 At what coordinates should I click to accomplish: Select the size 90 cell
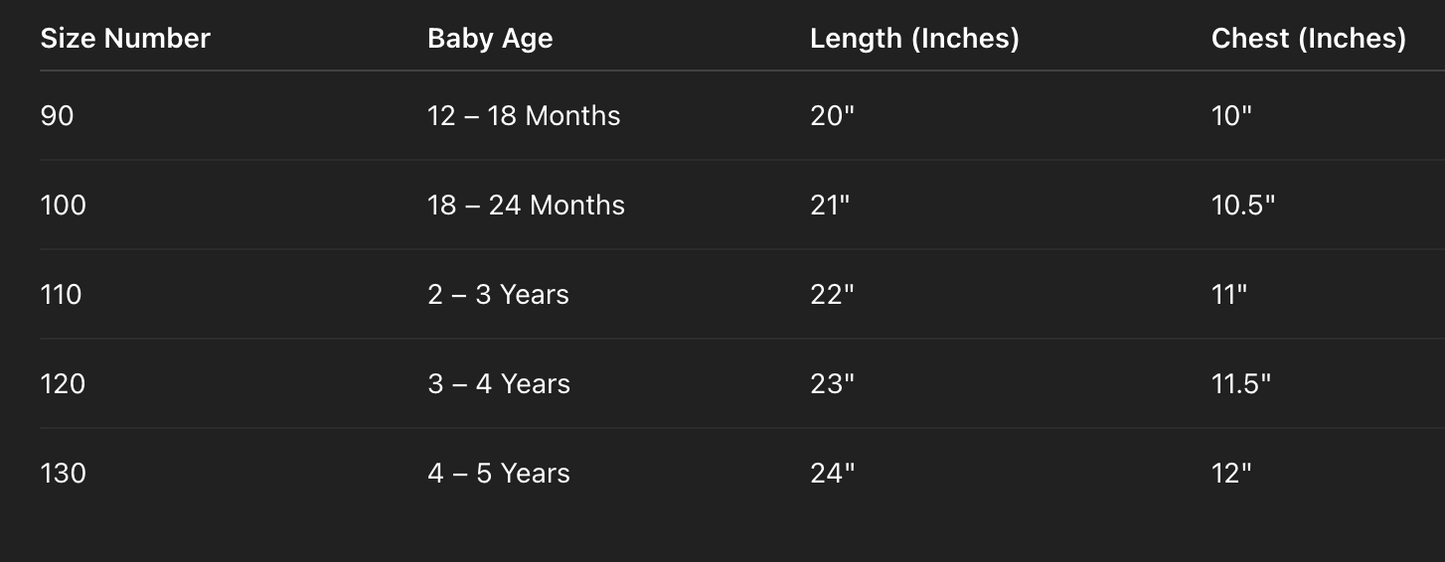(x=57, y=116)
